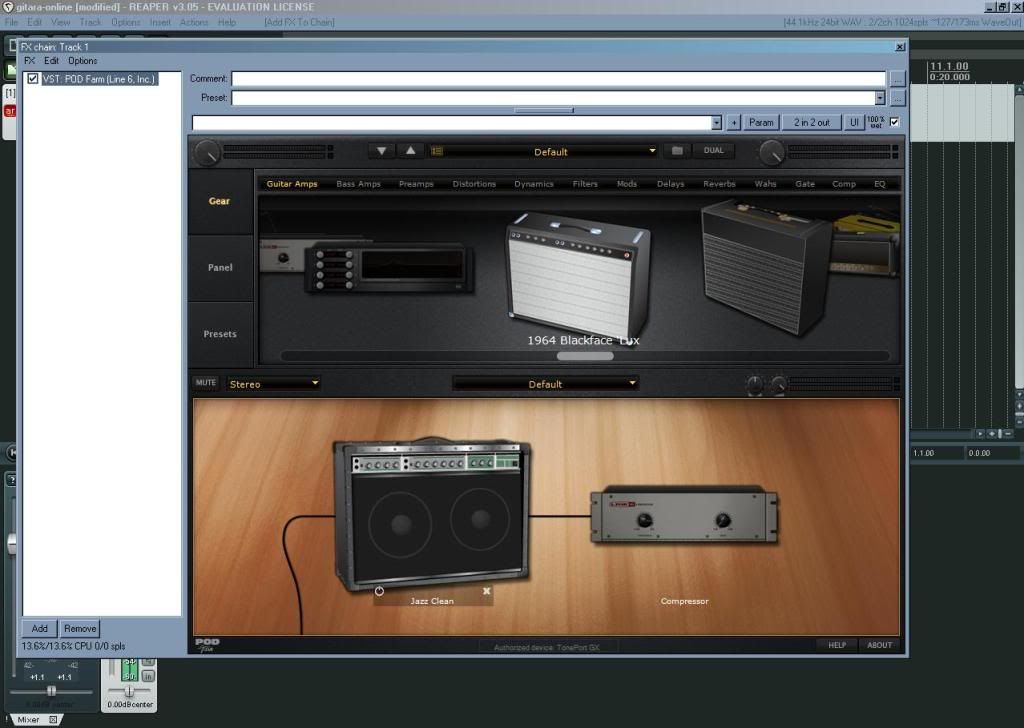Screen dimensions: 1024x728
Task: Select the Mods category tab
Action: point(627,184)
